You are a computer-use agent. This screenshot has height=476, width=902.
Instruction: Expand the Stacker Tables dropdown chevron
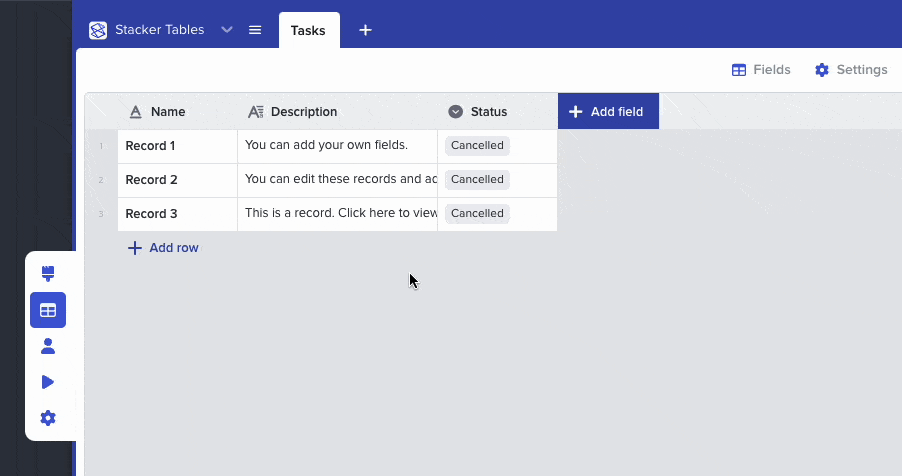pyautogui.click(x=227, y=30)
